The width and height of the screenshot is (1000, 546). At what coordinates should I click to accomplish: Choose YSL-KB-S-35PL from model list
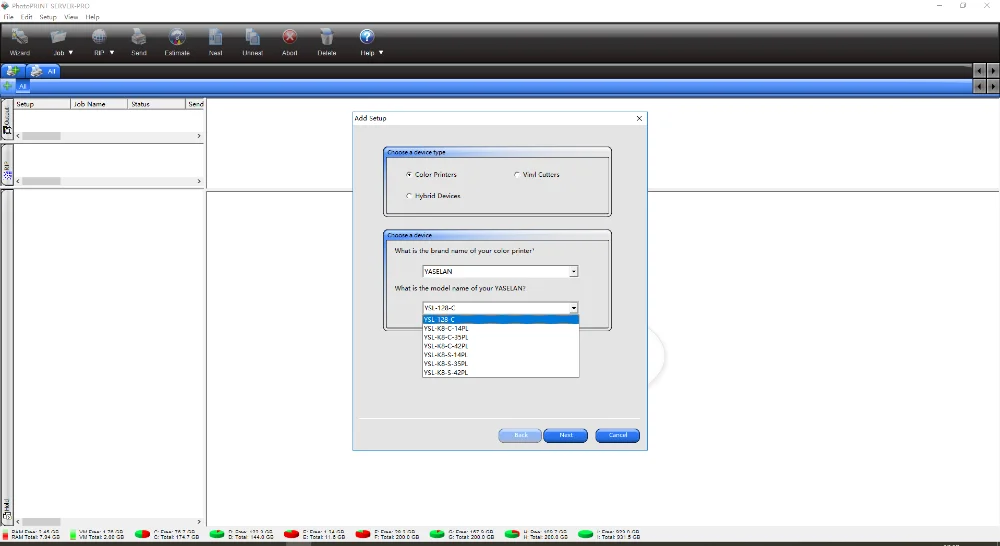[x=501, y=364]
